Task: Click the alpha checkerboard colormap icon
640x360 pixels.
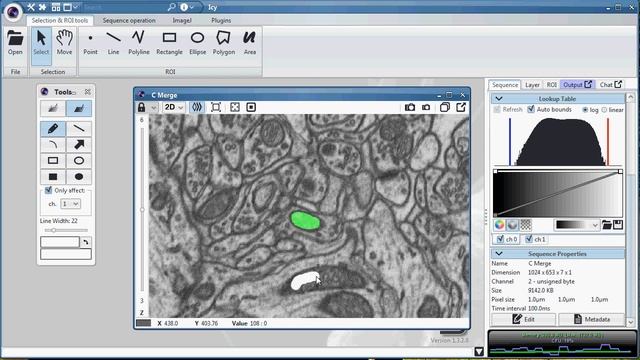Action: (x=526, y=225)
